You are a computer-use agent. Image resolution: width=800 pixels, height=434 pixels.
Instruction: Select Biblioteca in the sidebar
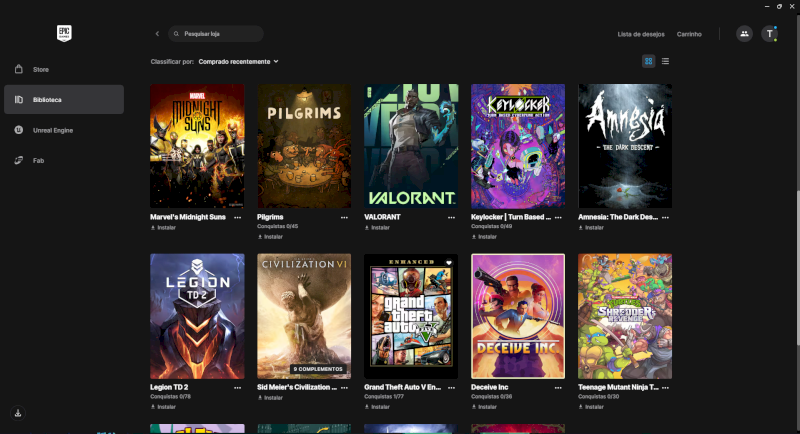[64, 99]
